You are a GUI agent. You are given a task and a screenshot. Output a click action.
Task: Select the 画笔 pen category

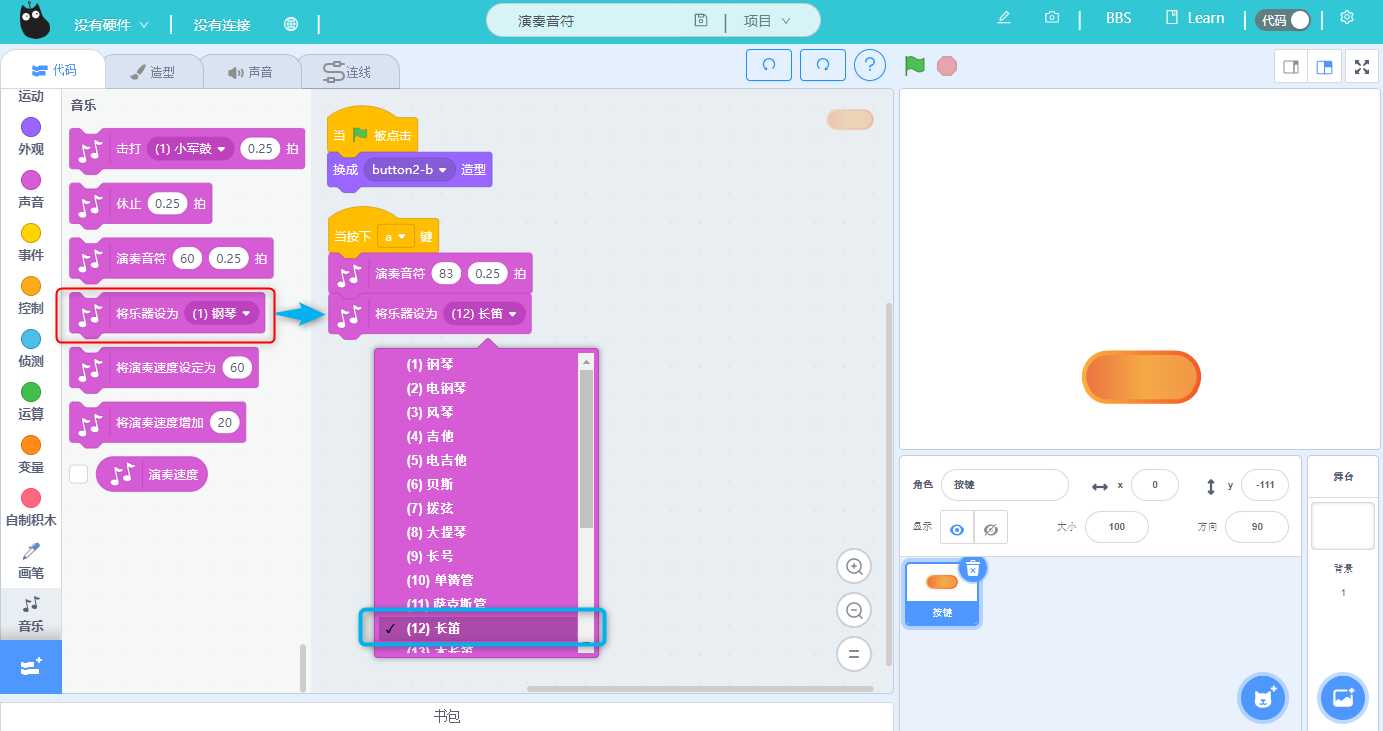click(31, 560)
